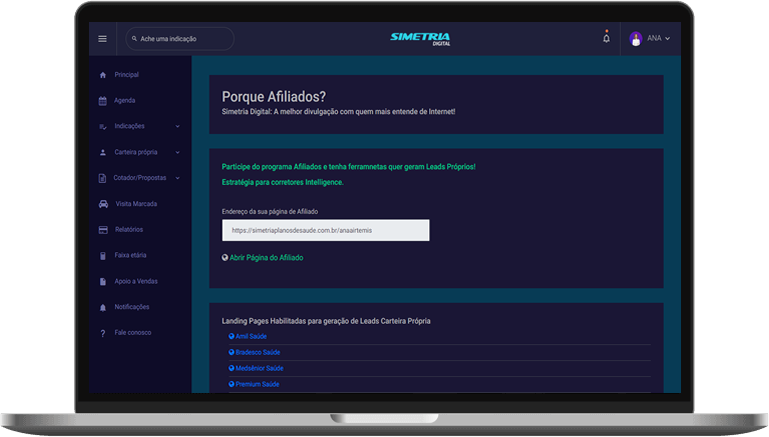Click the Visita Marcada car icon
The height and width of the screenshot is (437, 769).
(x=103, y=204)
